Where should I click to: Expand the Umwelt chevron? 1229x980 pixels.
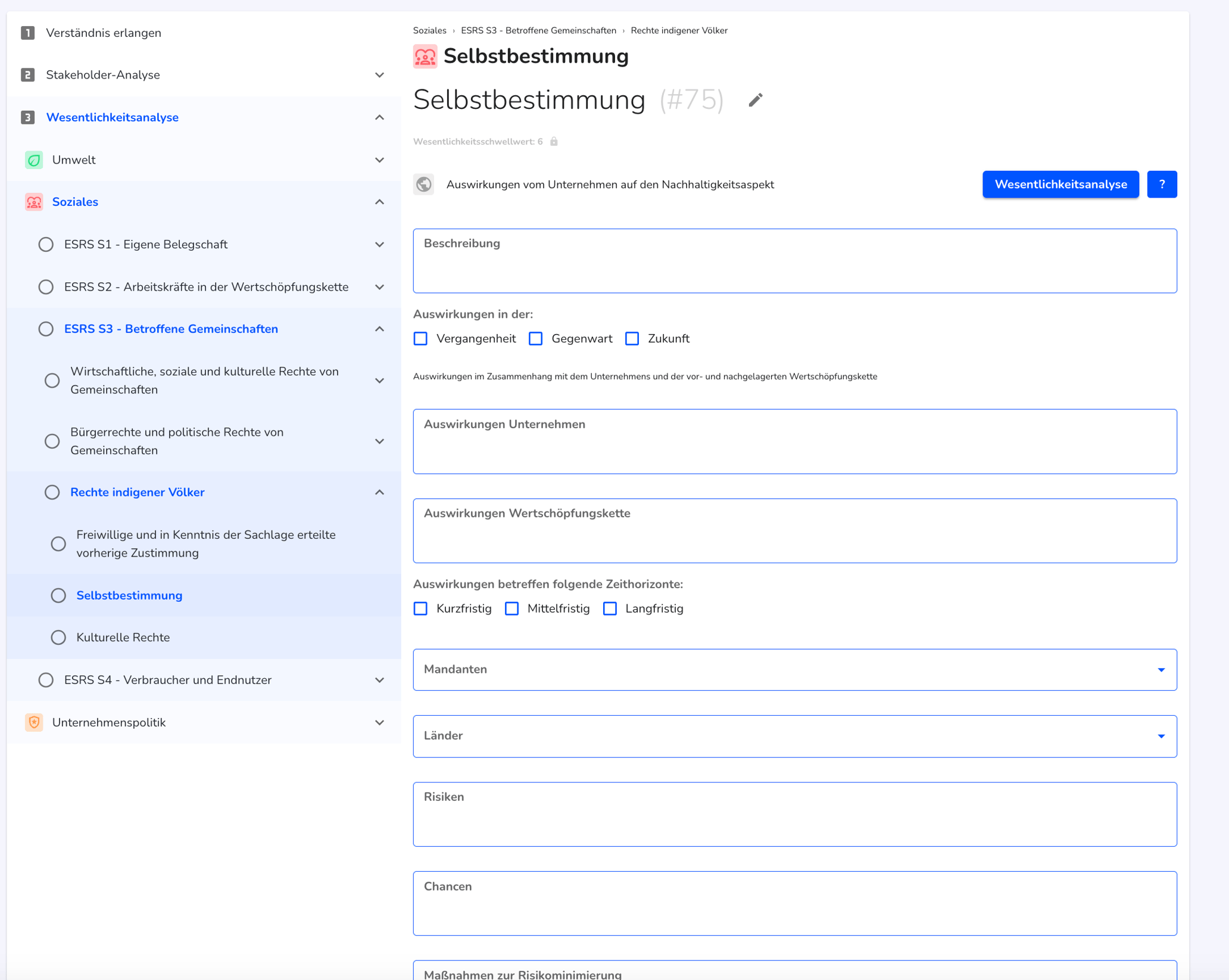point(380,160)
